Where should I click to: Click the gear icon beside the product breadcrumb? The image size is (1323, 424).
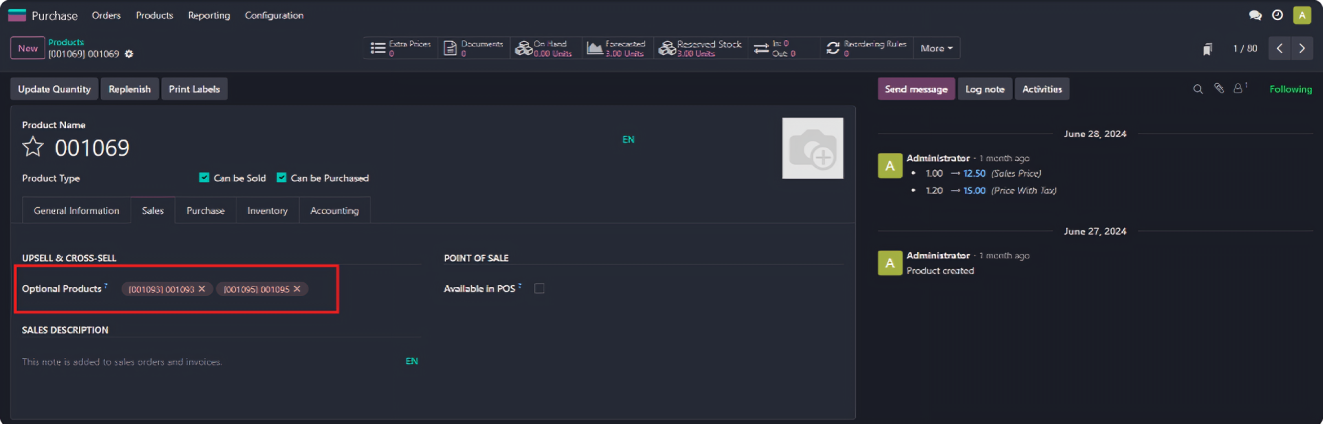(x=129, y=54)
